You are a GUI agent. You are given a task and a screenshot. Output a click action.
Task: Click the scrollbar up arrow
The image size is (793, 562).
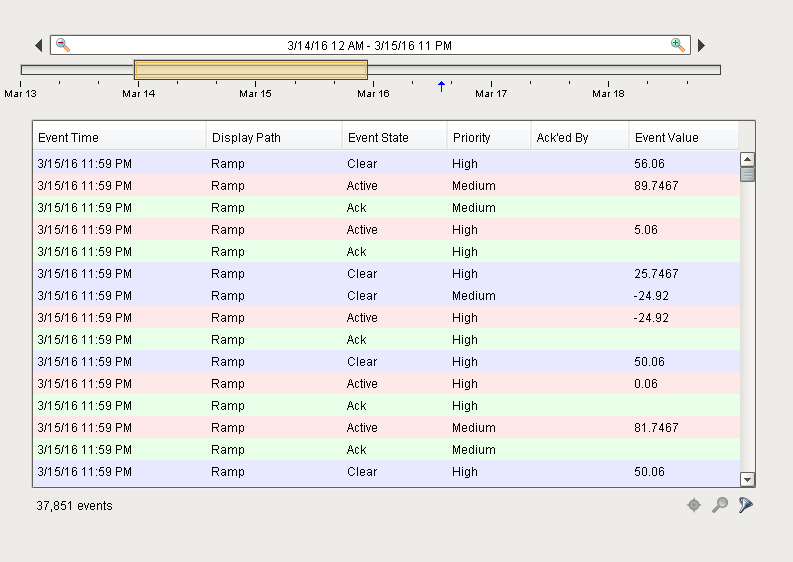[747, 159]
